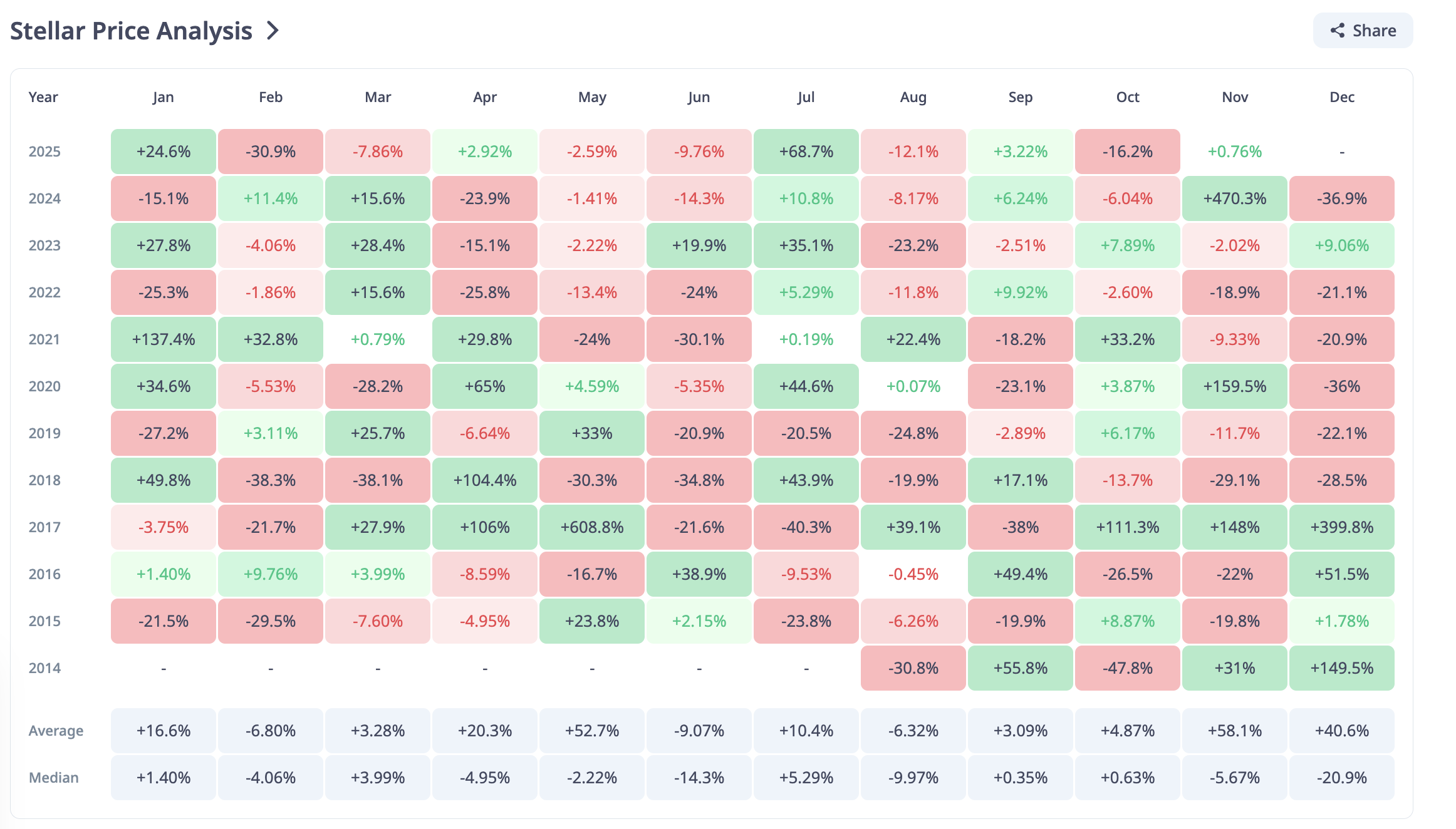Click the +608.8% cell for May 2017

[591, 527]
